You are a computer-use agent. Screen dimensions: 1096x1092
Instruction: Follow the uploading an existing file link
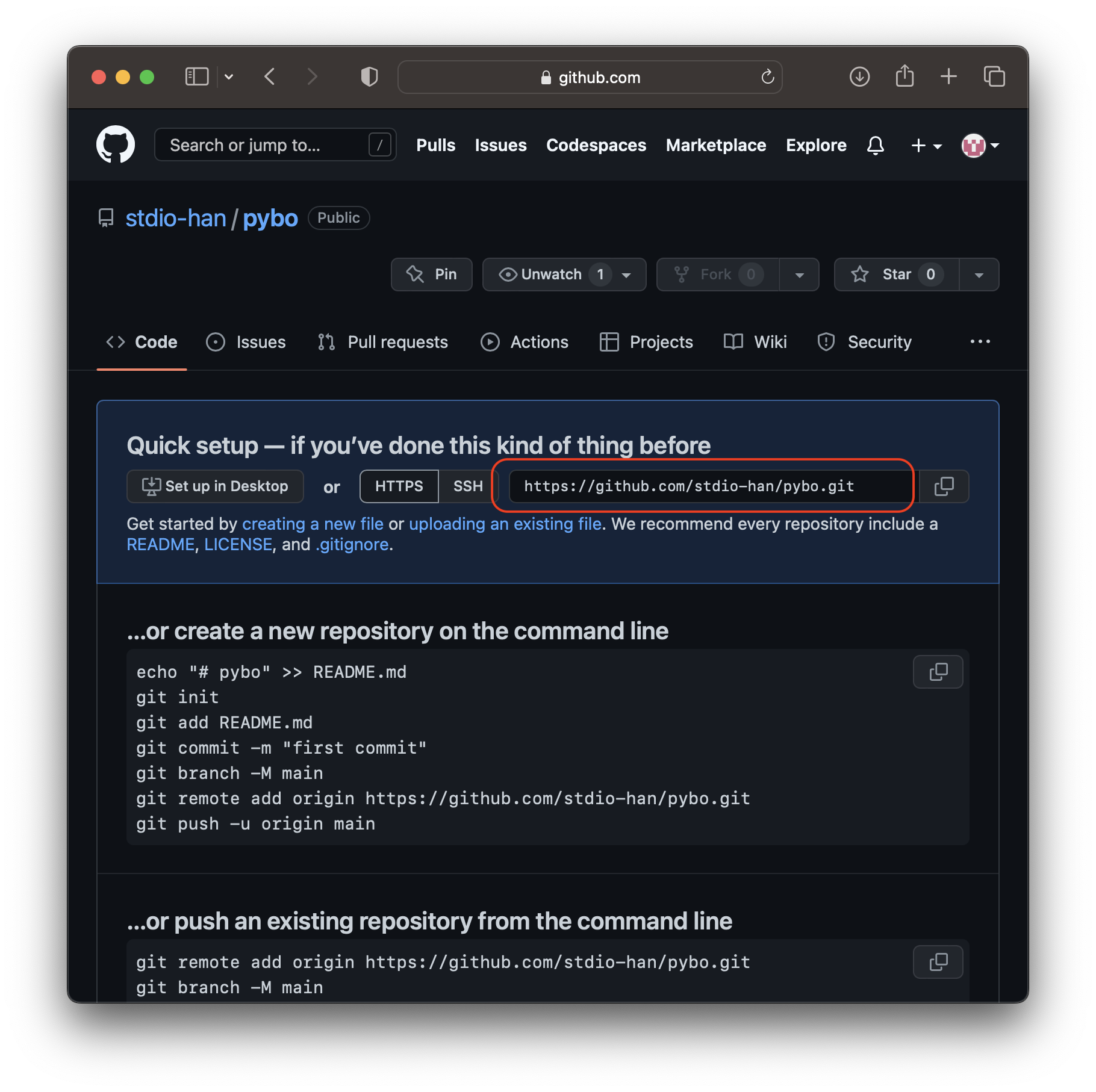tap(505, 524)
